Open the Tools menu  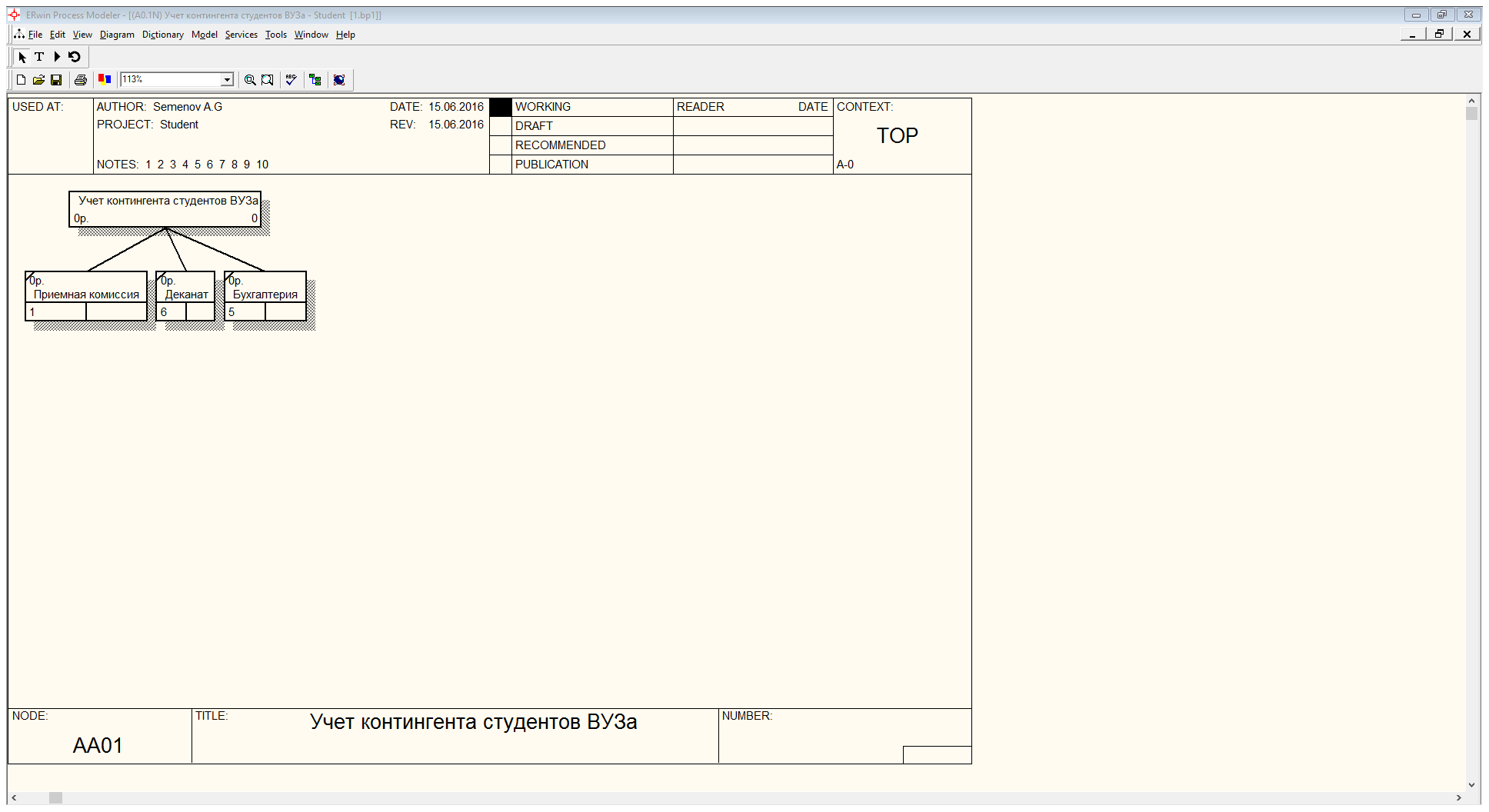276,35
